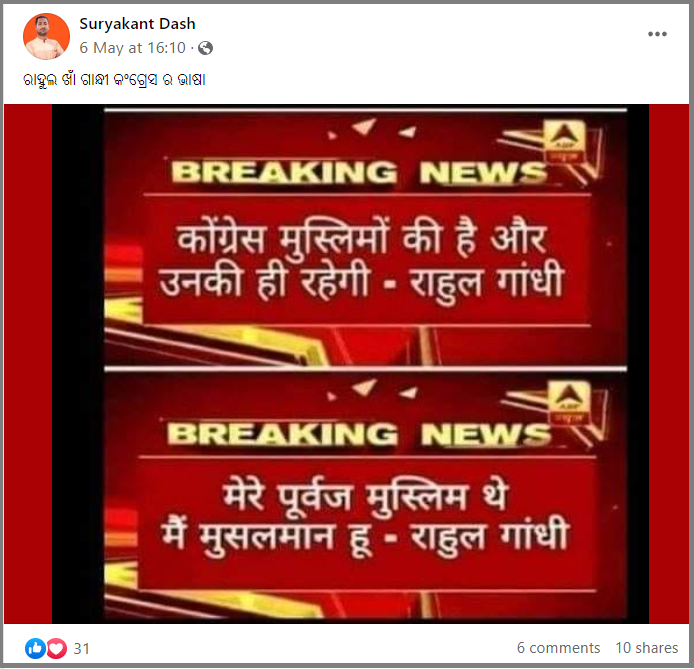Open the post timestamp 6 May at 16:10
The width and height of the screenshot is (694, 669).
(132, 48)
